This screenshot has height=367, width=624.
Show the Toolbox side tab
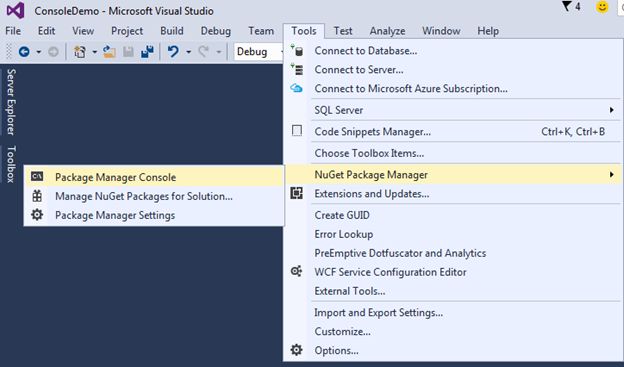11,164
